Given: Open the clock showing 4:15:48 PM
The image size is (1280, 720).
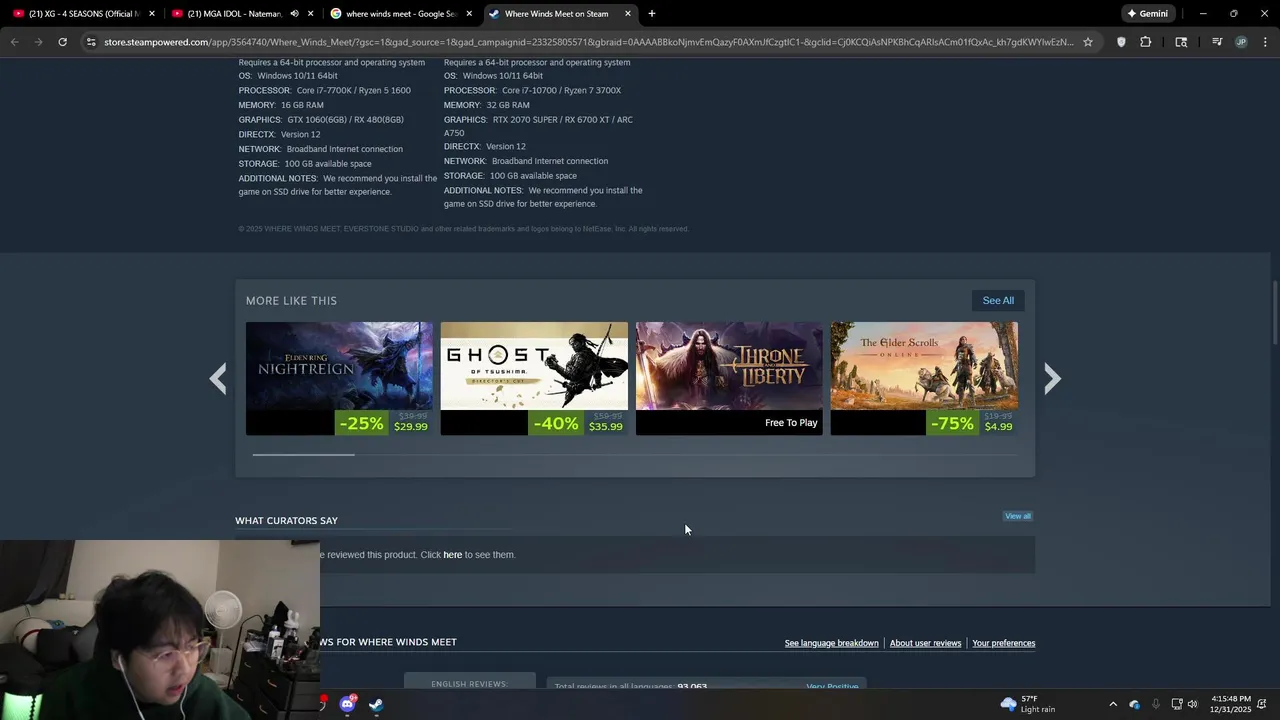Looking at the screenshot, I should (1231, 704).
